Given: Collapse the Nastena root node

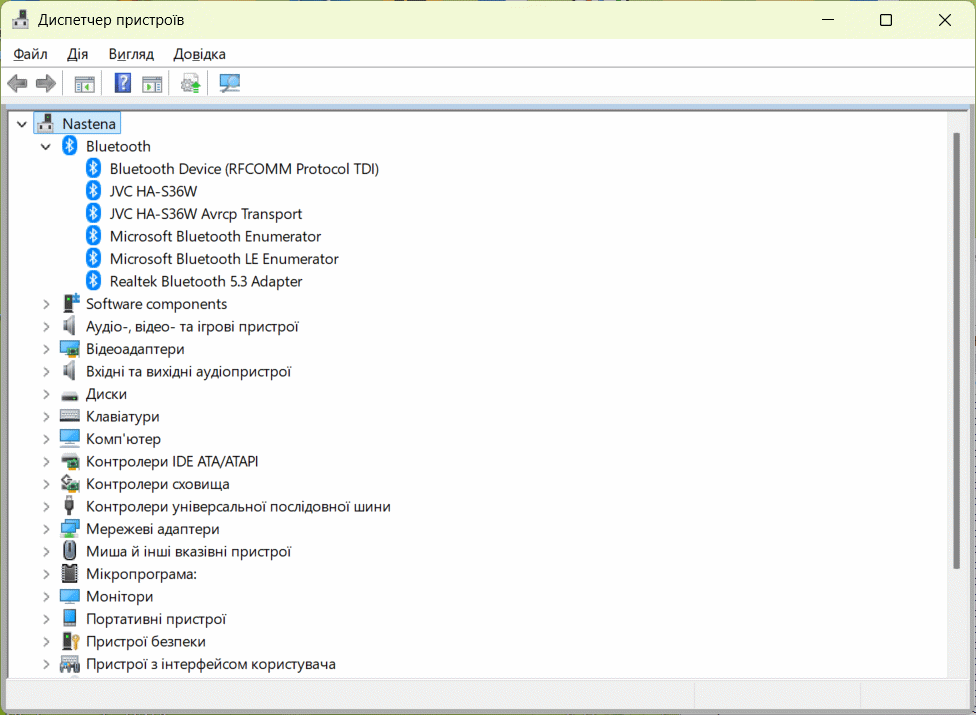Looking at the screenshot, I should pyautogui.click(x=22, y=124).
